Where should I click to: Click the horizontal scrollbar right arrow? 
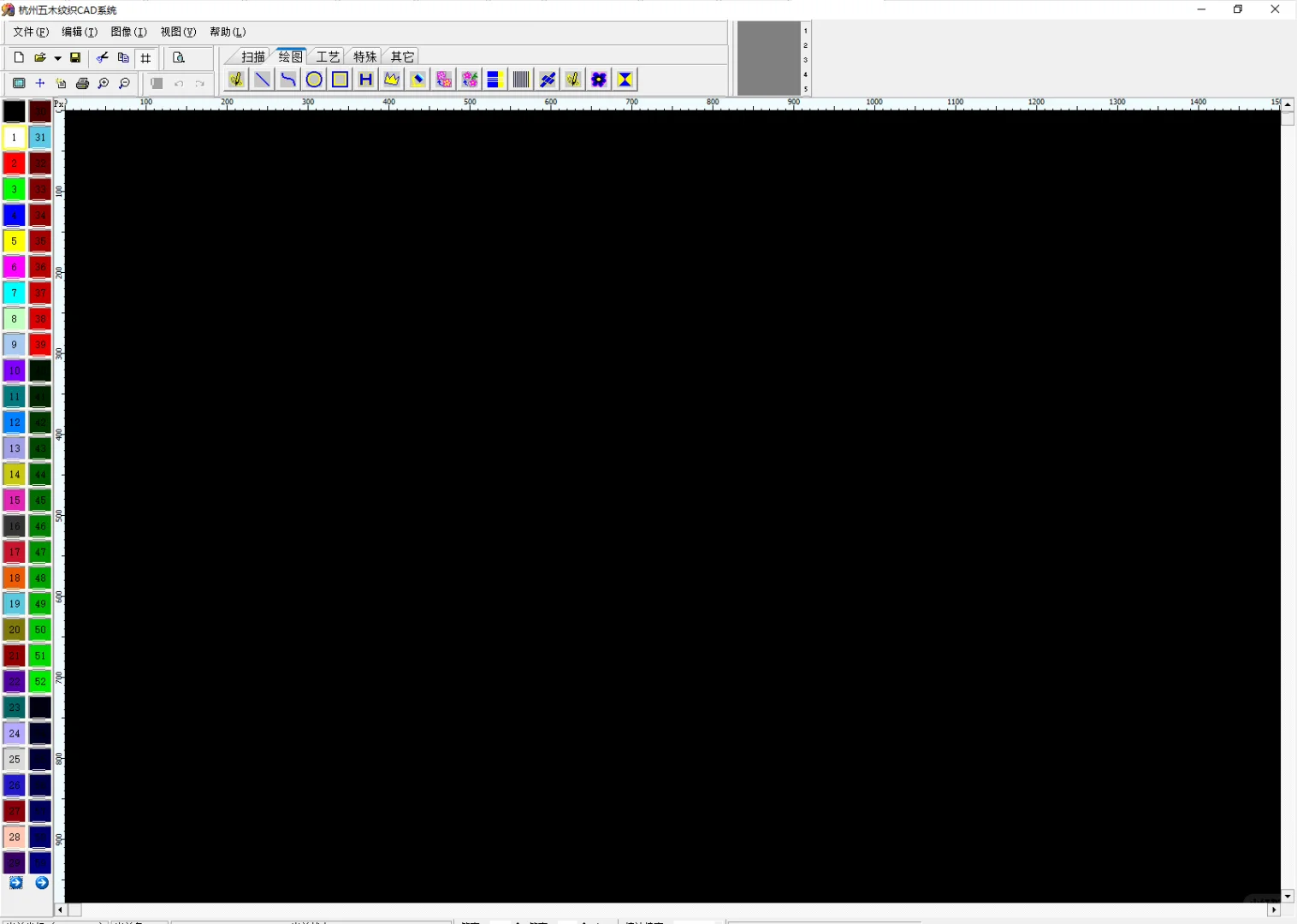point(1274,909)
